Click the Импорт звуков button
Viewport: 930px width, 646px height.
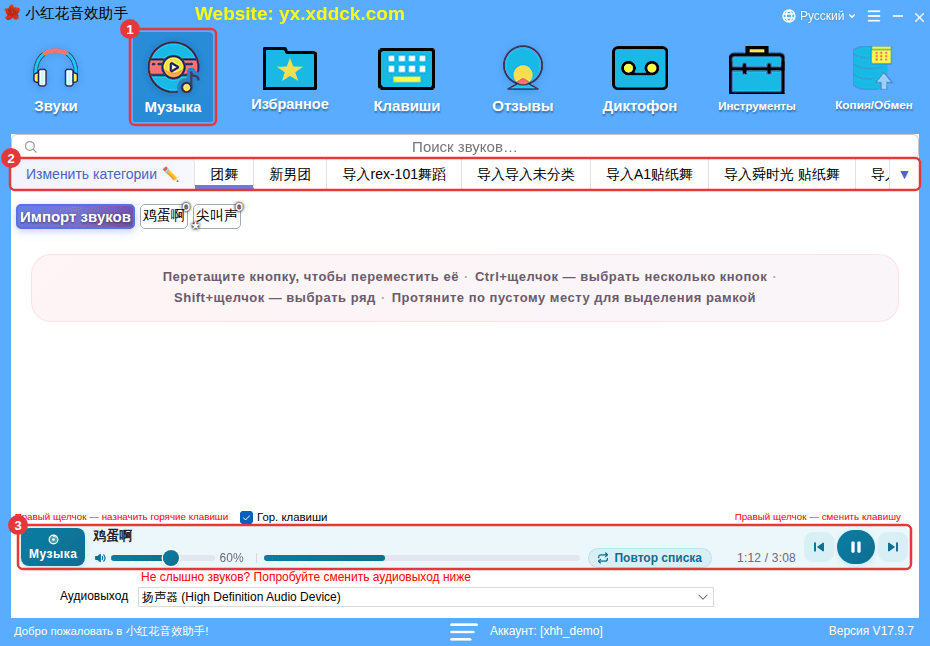(75, 217)
